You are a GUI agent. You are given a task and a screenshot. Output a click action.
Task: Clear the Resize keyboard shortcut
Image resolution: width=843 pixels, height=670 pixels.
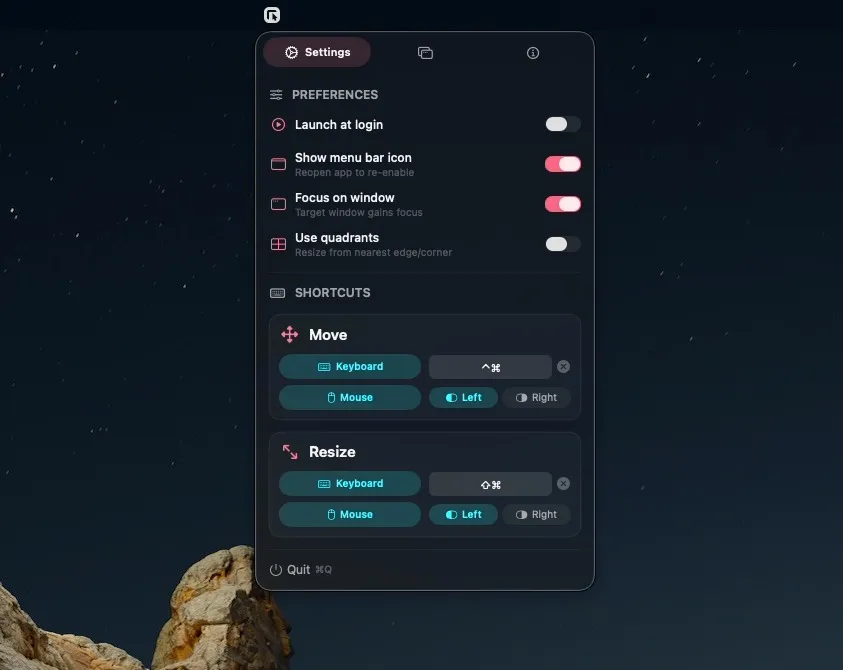(x=563, y=483)
